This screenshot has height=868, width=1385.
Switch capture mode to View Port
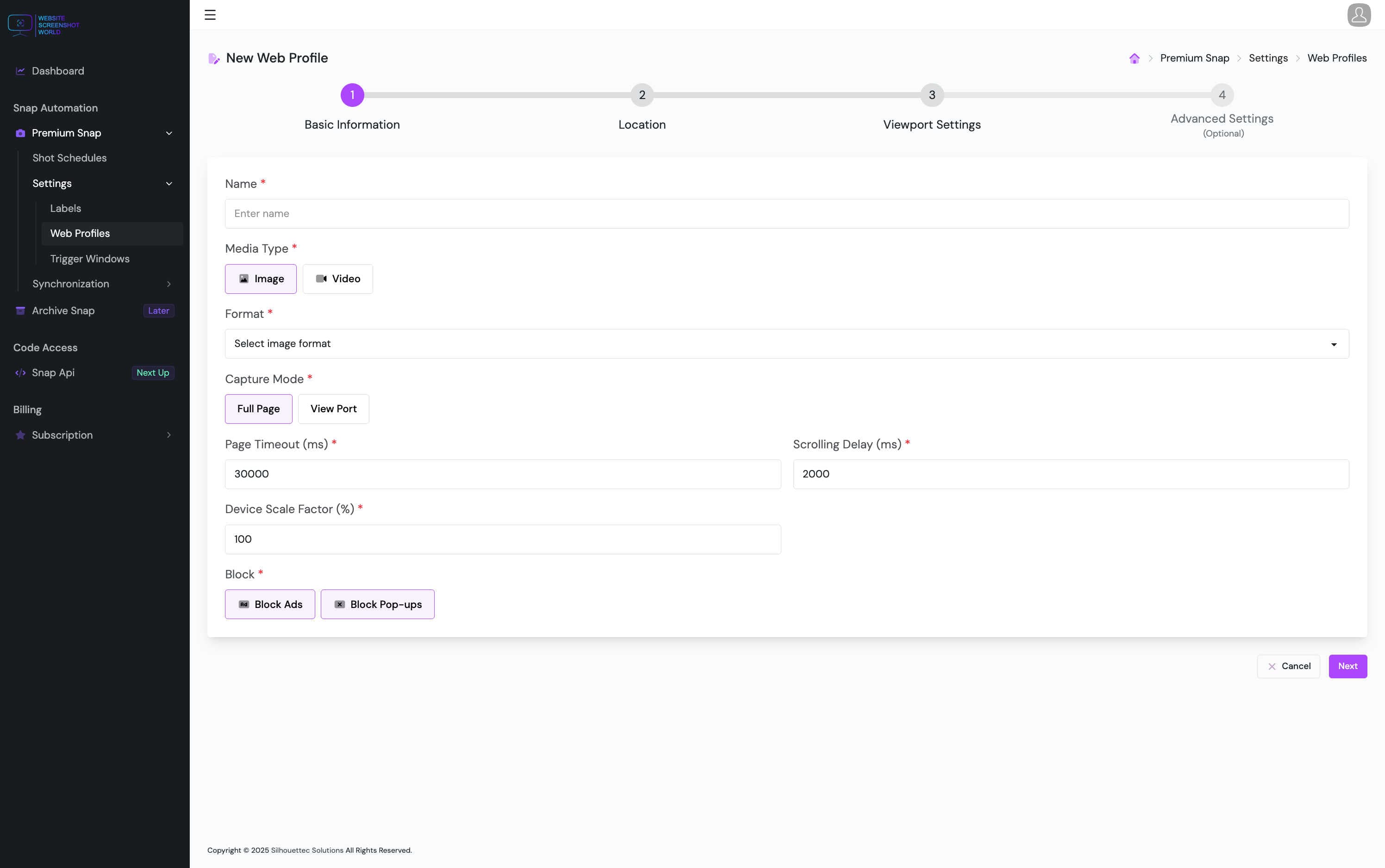[x=334, y=409]
